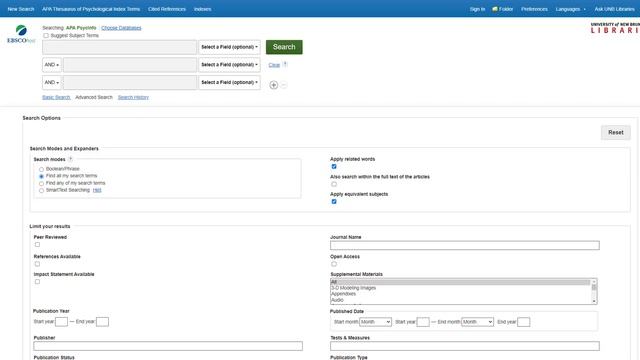
Task: Click the Published Date End year field
Action: [x=524, y=322]
